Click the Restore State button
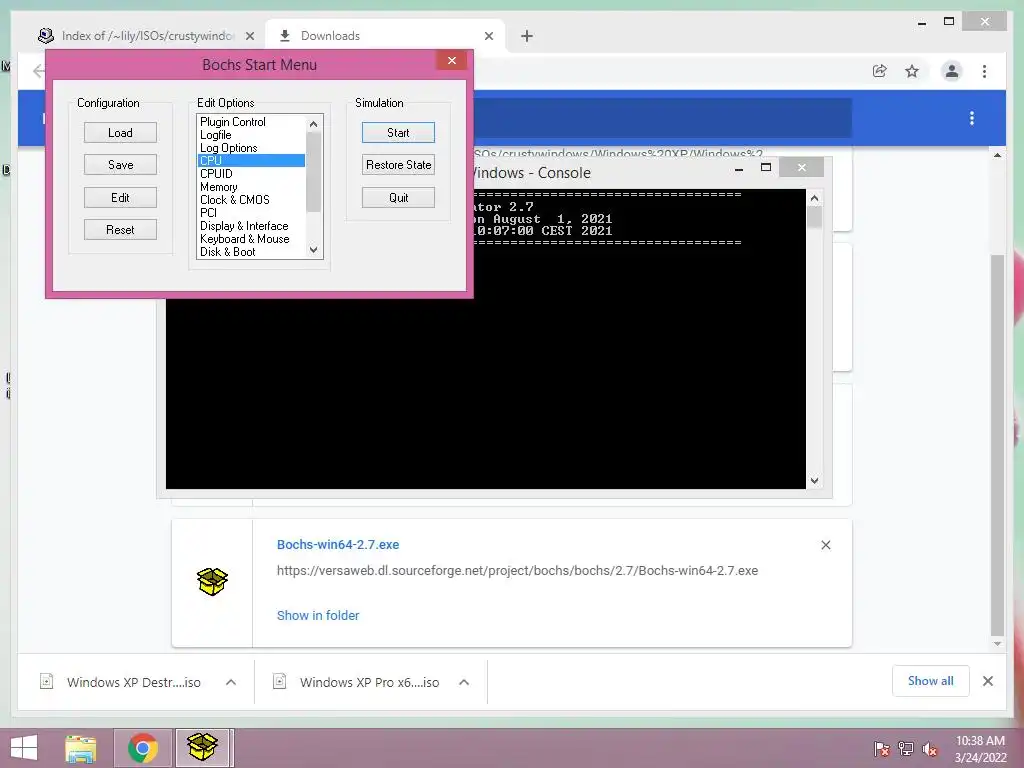Image resolution: width=1024 pixels, height=768 pixels. [398, 165]
